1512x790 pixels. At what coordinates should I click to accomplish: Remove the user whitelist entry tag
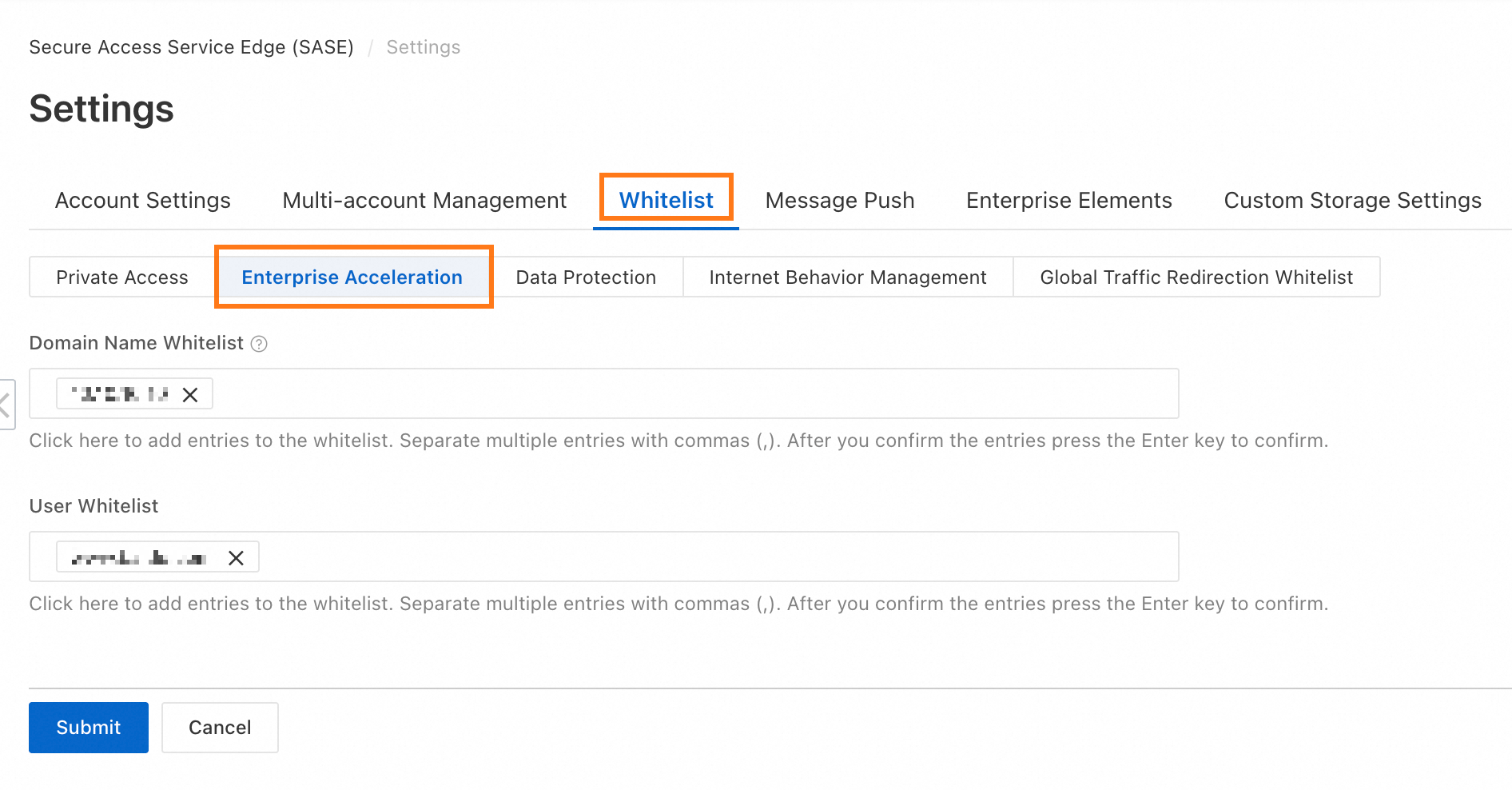[236, 558]
